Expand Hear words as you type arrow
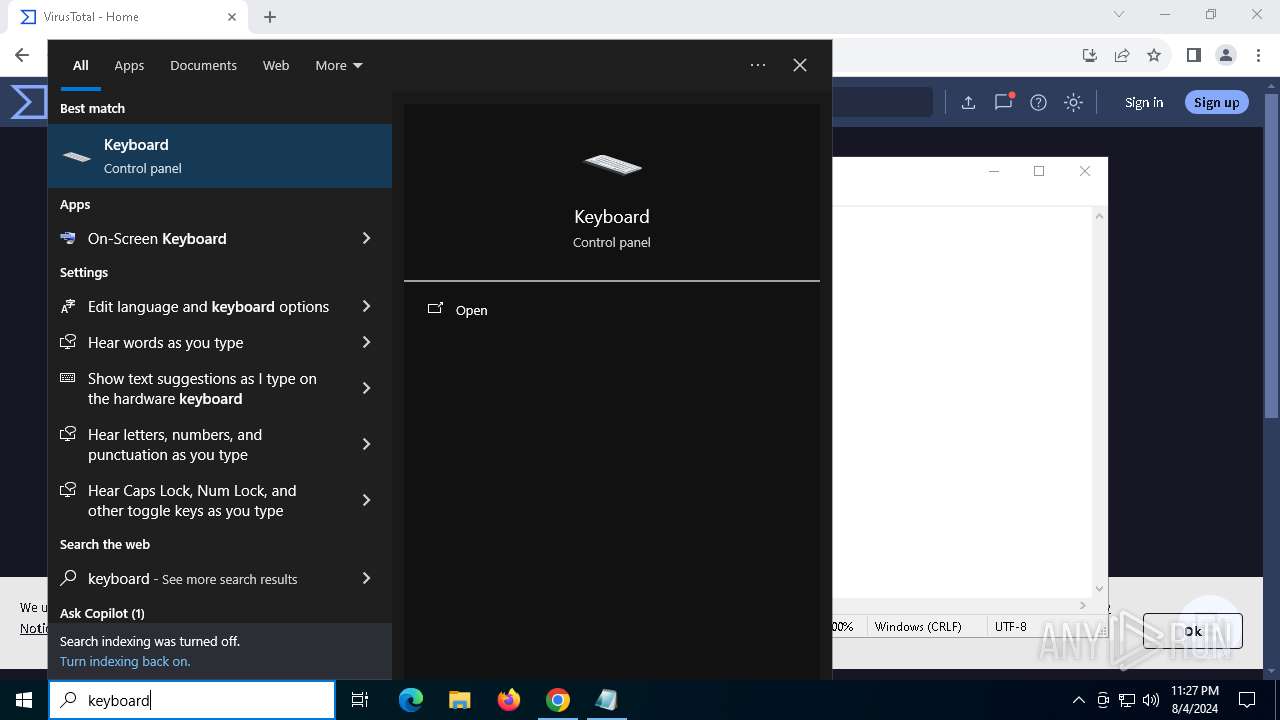The image size is (1280, 720). coord(366,342)
